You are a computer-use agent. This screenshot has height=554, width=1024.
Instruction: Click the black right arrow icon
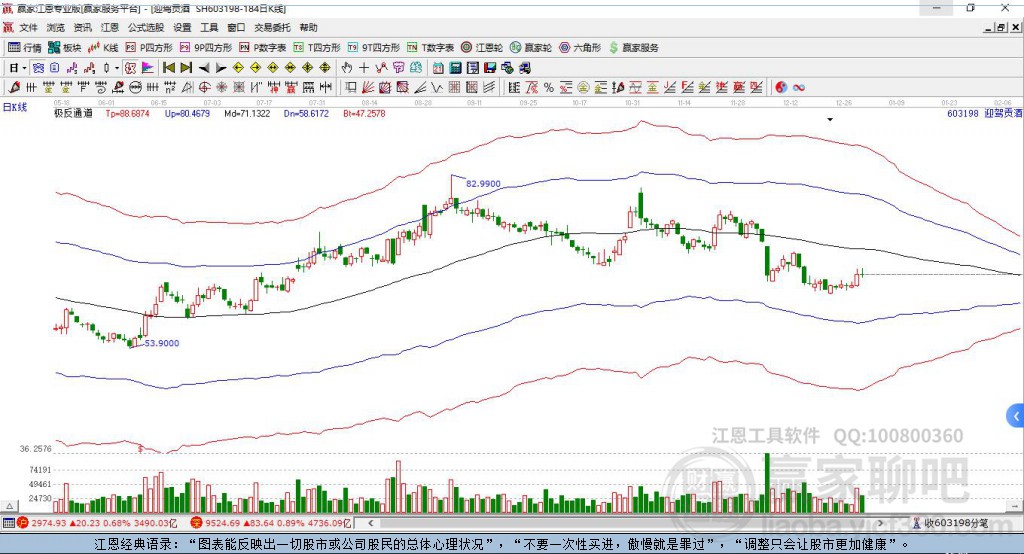tap(221, 68)
